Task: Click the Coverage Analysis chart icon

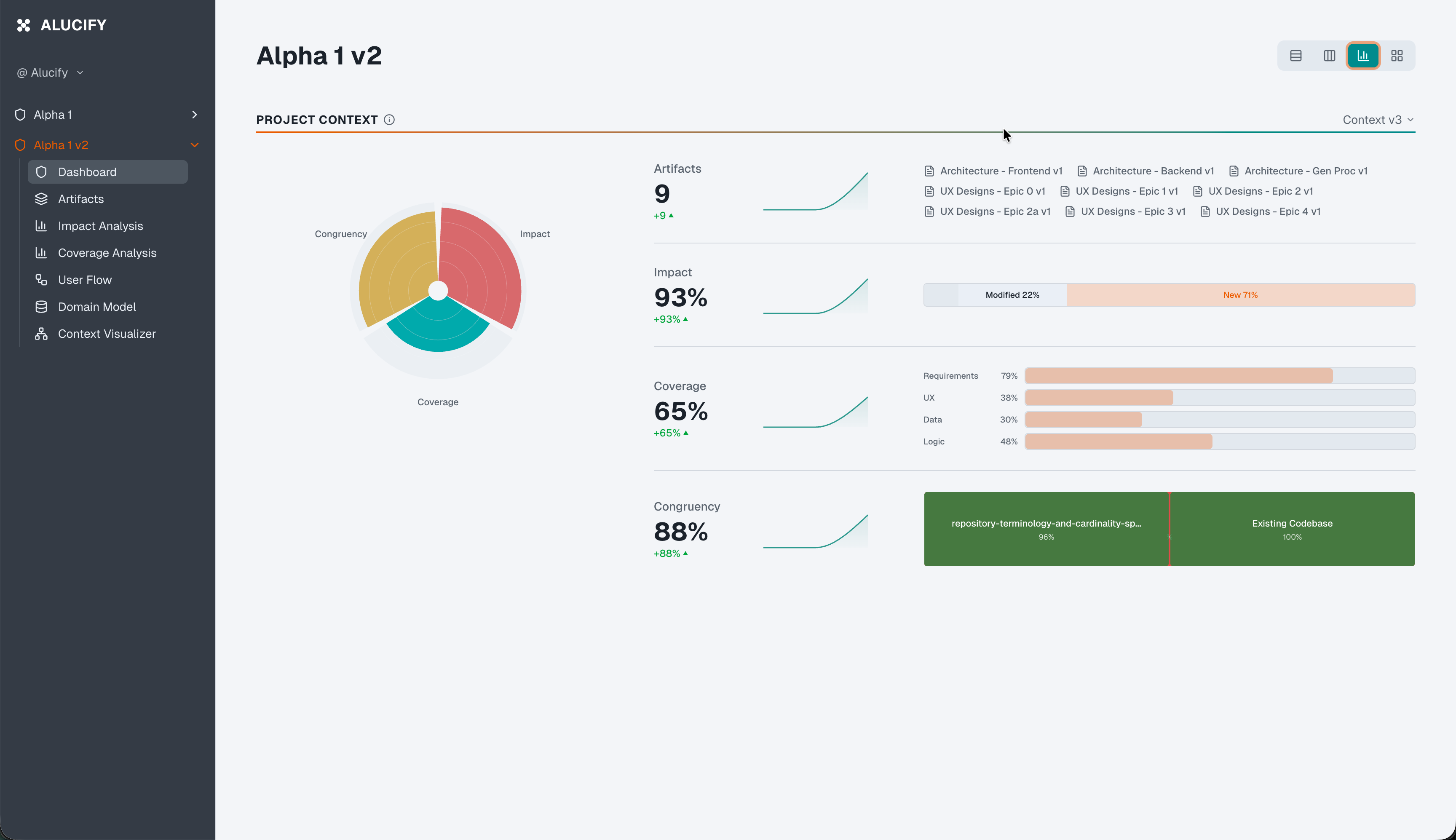Action: (x=41, y=253)
